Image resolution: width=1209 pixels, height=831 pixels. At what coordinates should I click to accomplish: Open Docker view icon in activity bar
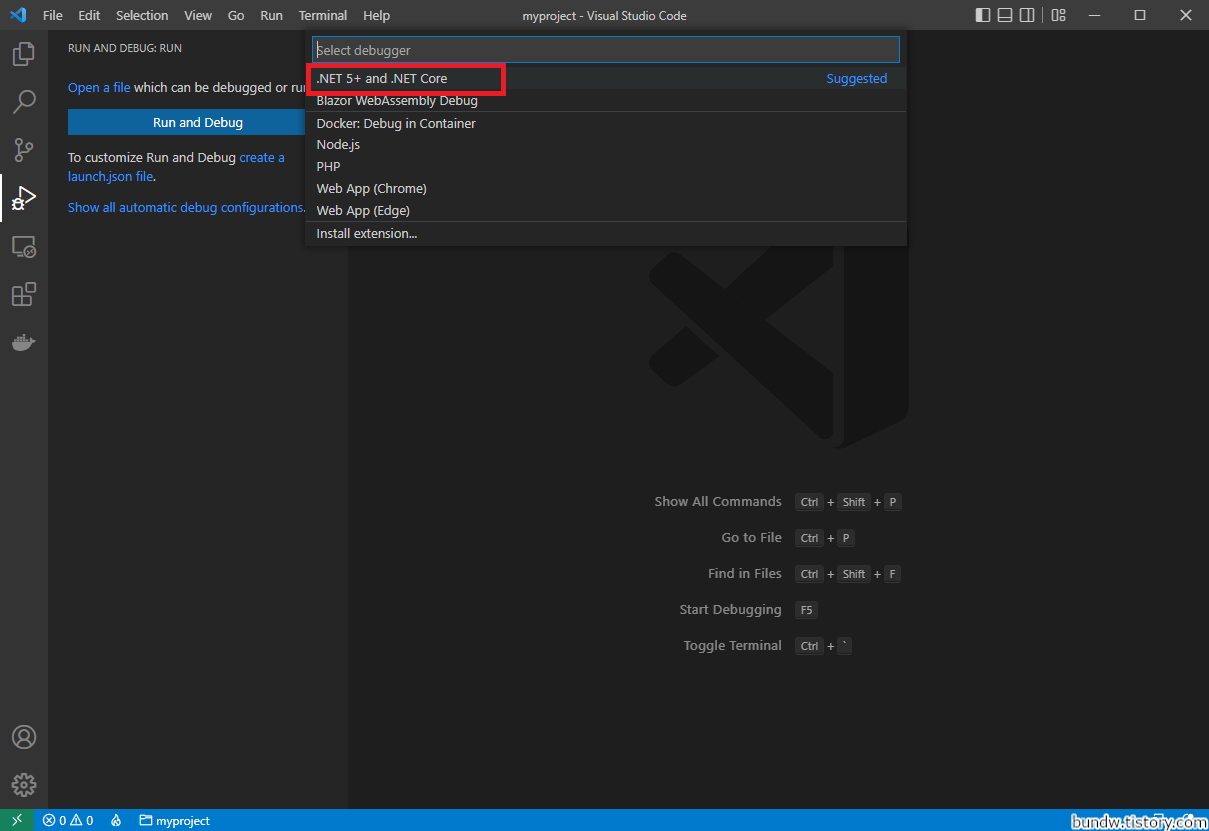tap(24, 342)
